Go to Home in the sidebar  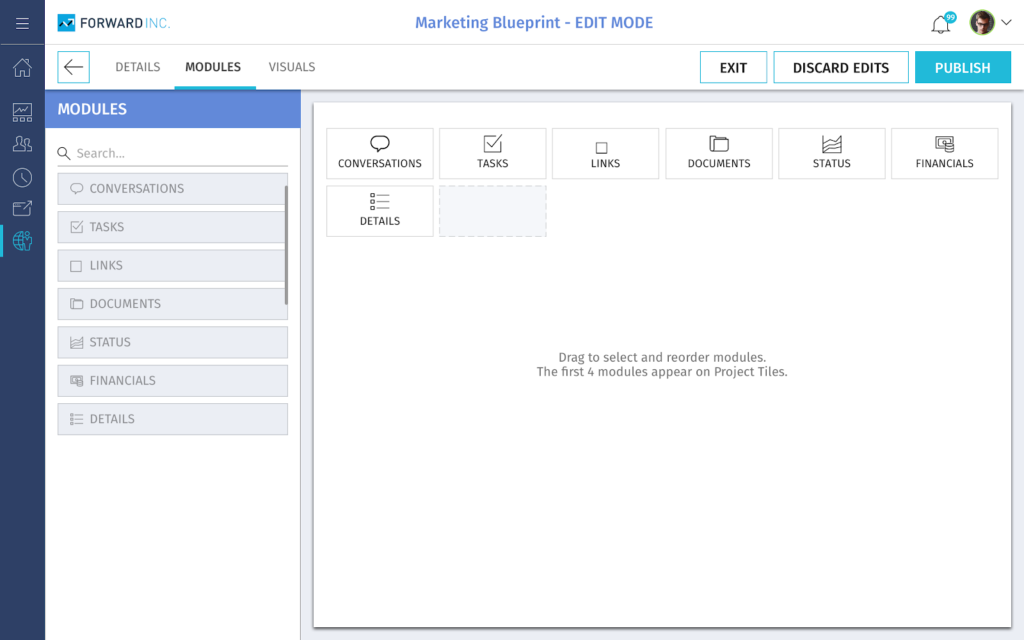click(x=22, y=68)
